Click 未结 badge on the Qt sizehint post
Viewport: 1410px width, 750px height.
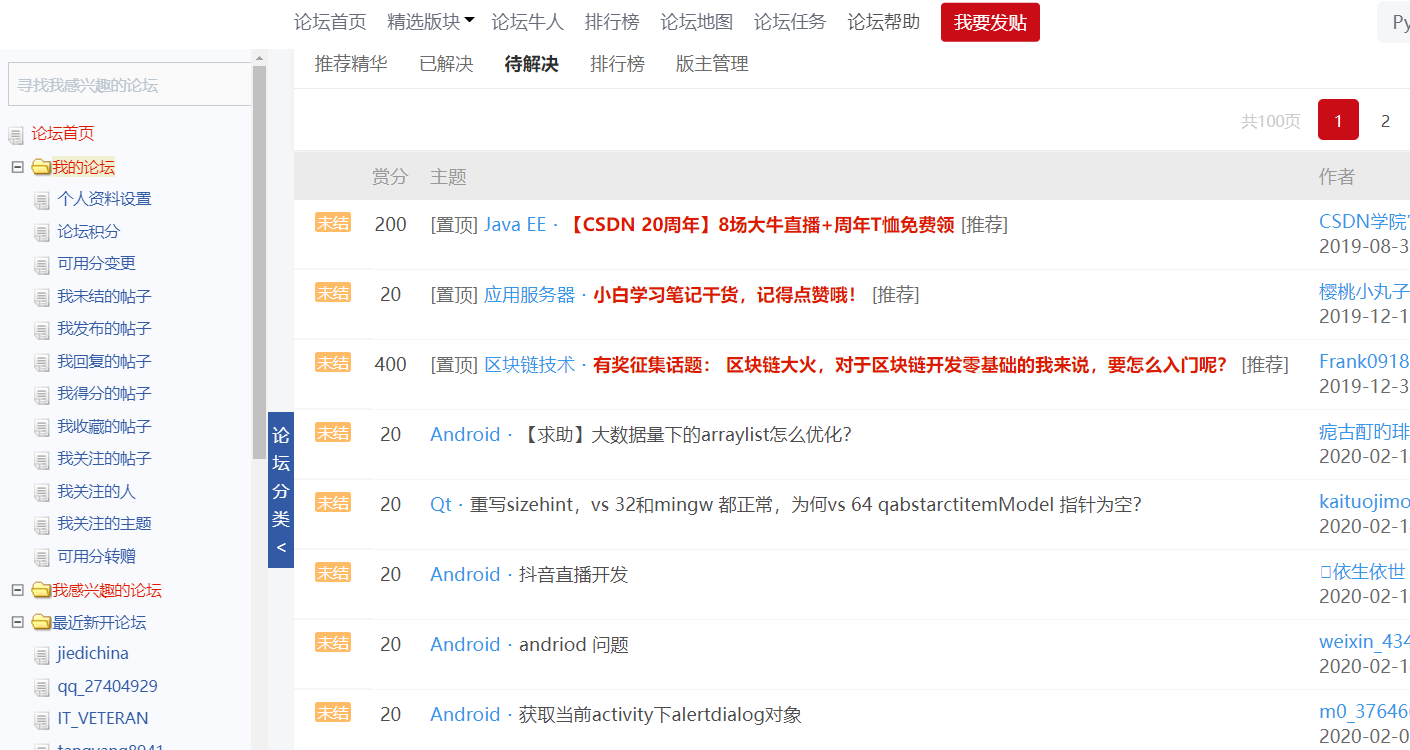(x=333, y=502)
